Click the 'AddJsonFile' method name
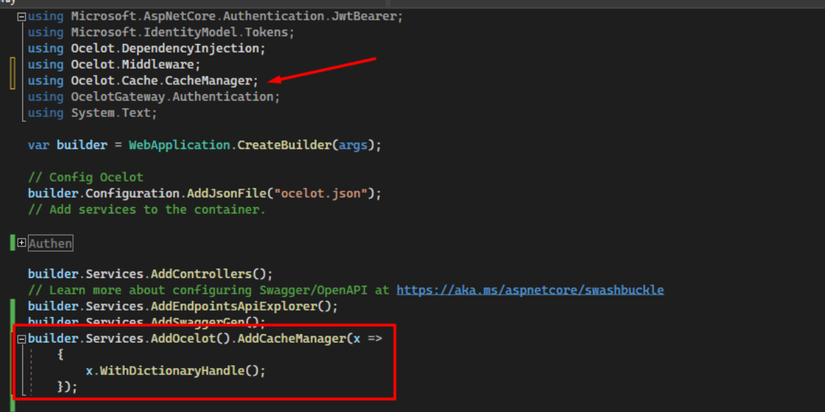The height and width of the screenshot is (412, 825). coord(227,194)
